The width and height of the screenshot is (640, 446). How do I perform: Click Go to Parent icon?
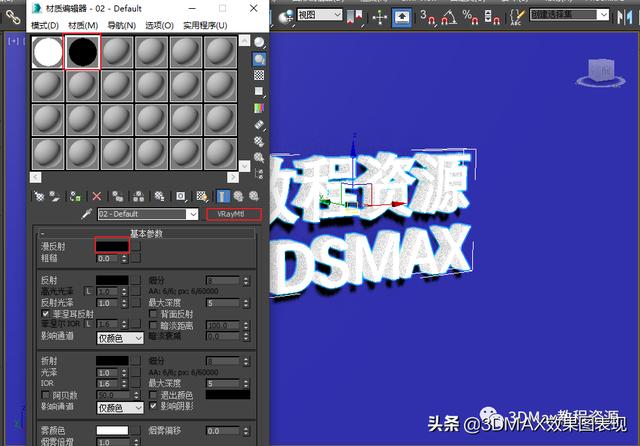[x=238, y=197]
